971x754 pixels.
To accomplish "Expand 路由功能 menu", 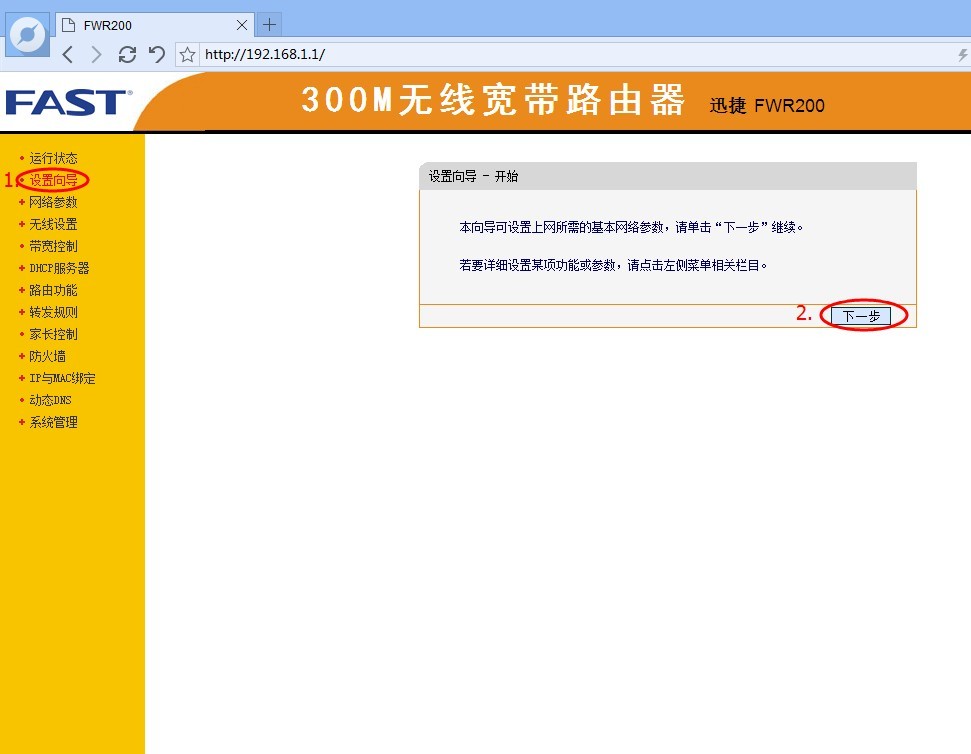I will [53, 290].
